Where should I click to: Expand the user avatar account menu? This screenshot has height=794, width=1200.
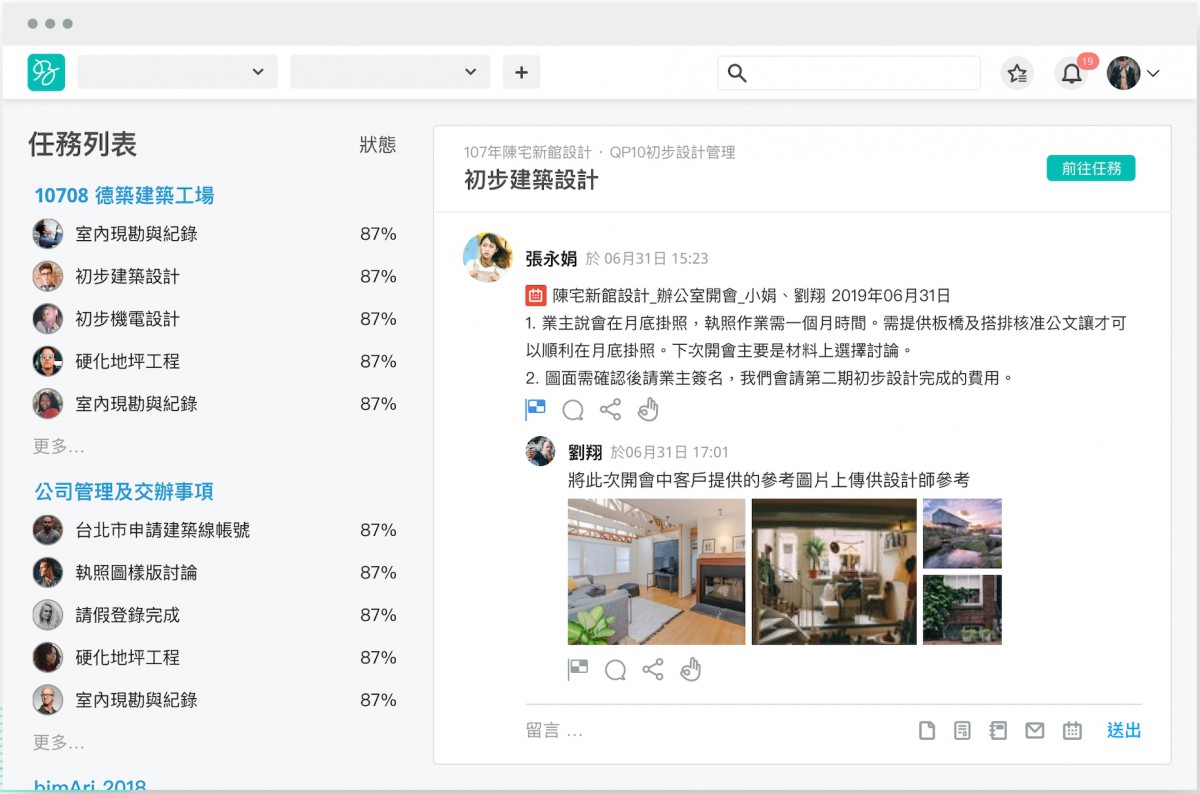[x=1133, y=73]
